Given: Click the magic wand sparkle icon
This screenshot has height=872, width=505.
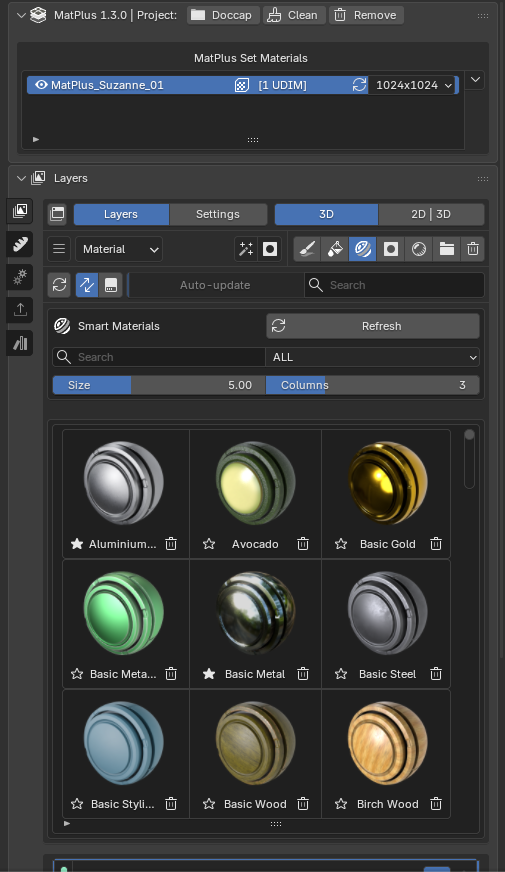Looking at the screenshot, I should click(x=246, y=249).
